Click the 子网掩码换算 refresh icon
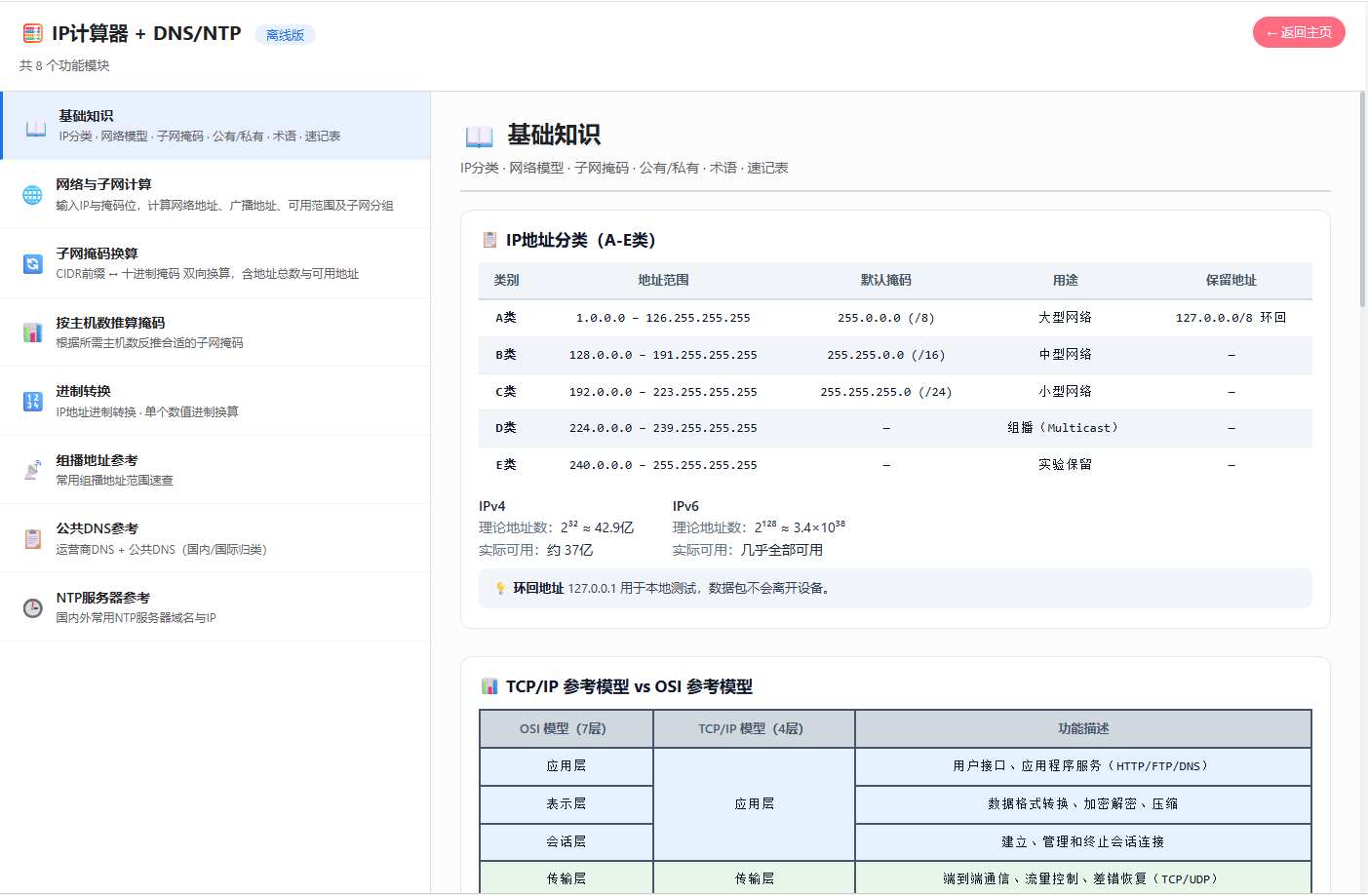This screenshot has height=896, width=1368. click(x=33, y=263)
